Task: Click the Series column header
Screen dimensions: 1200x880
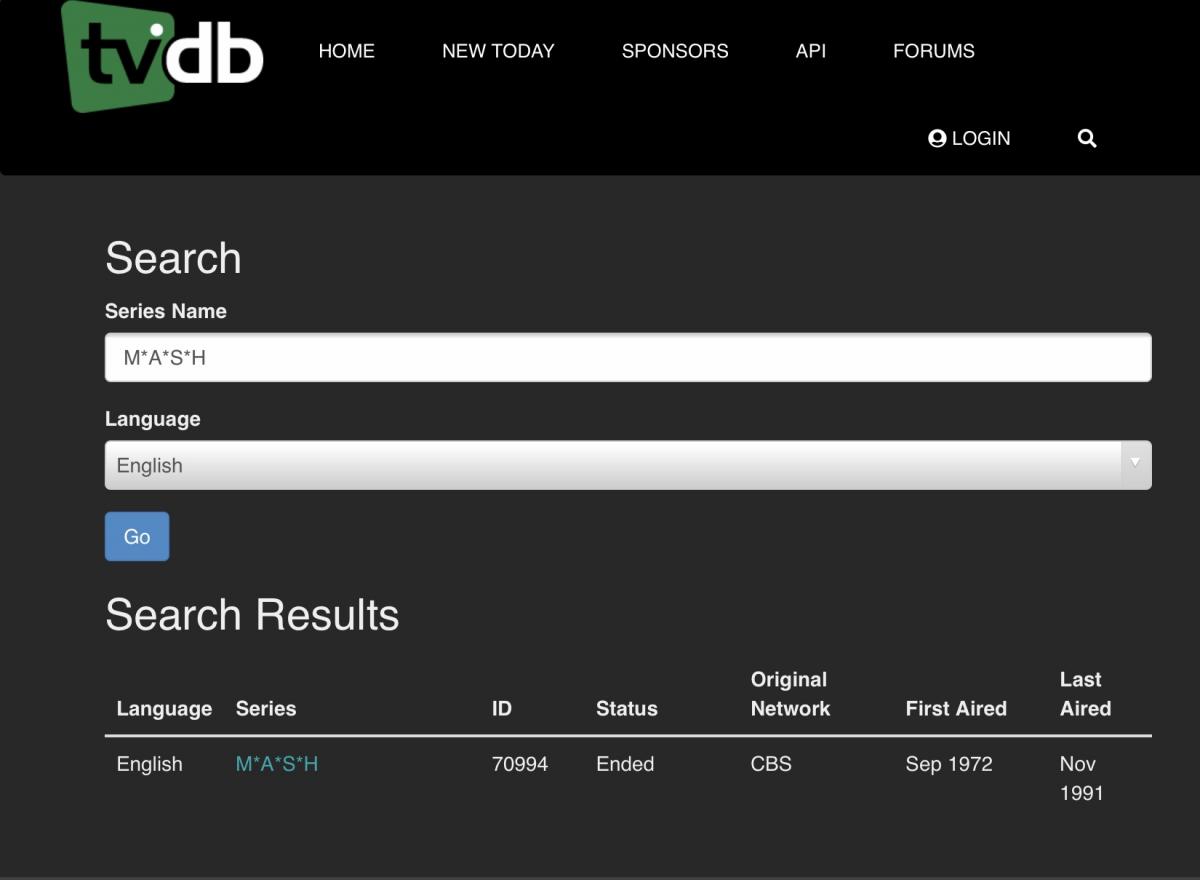Action: coord(266,709)
